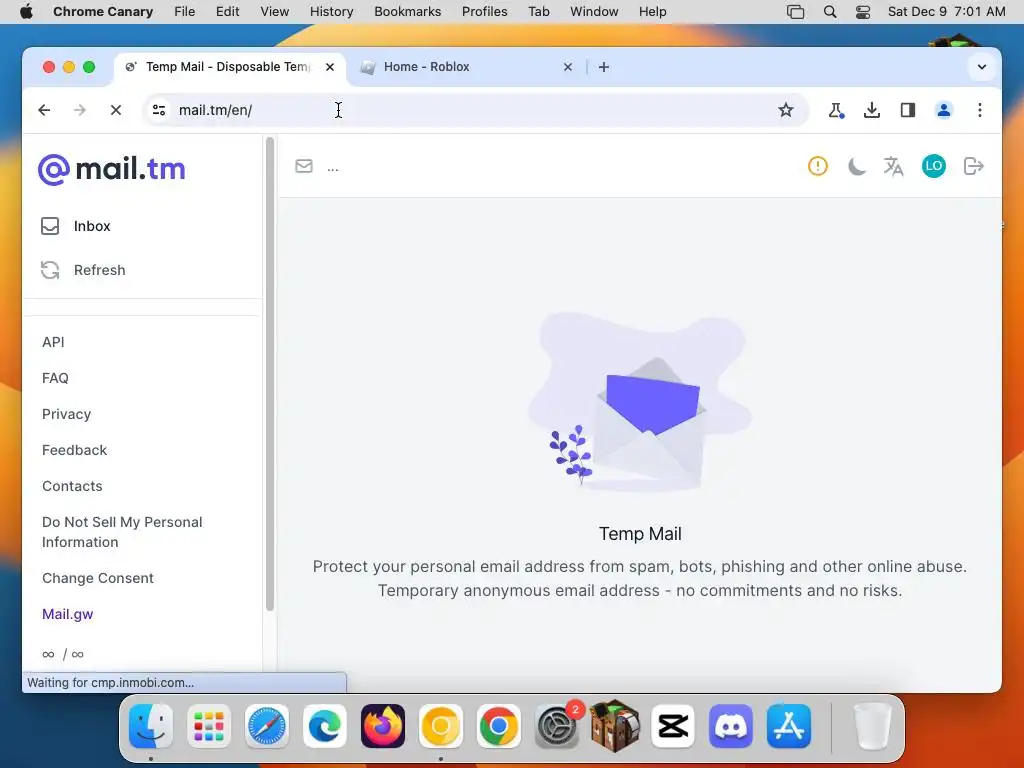Open the Chrome three-dot menu
The height and width of the screenshot is (768, 1024).
[x=980, y=110]
